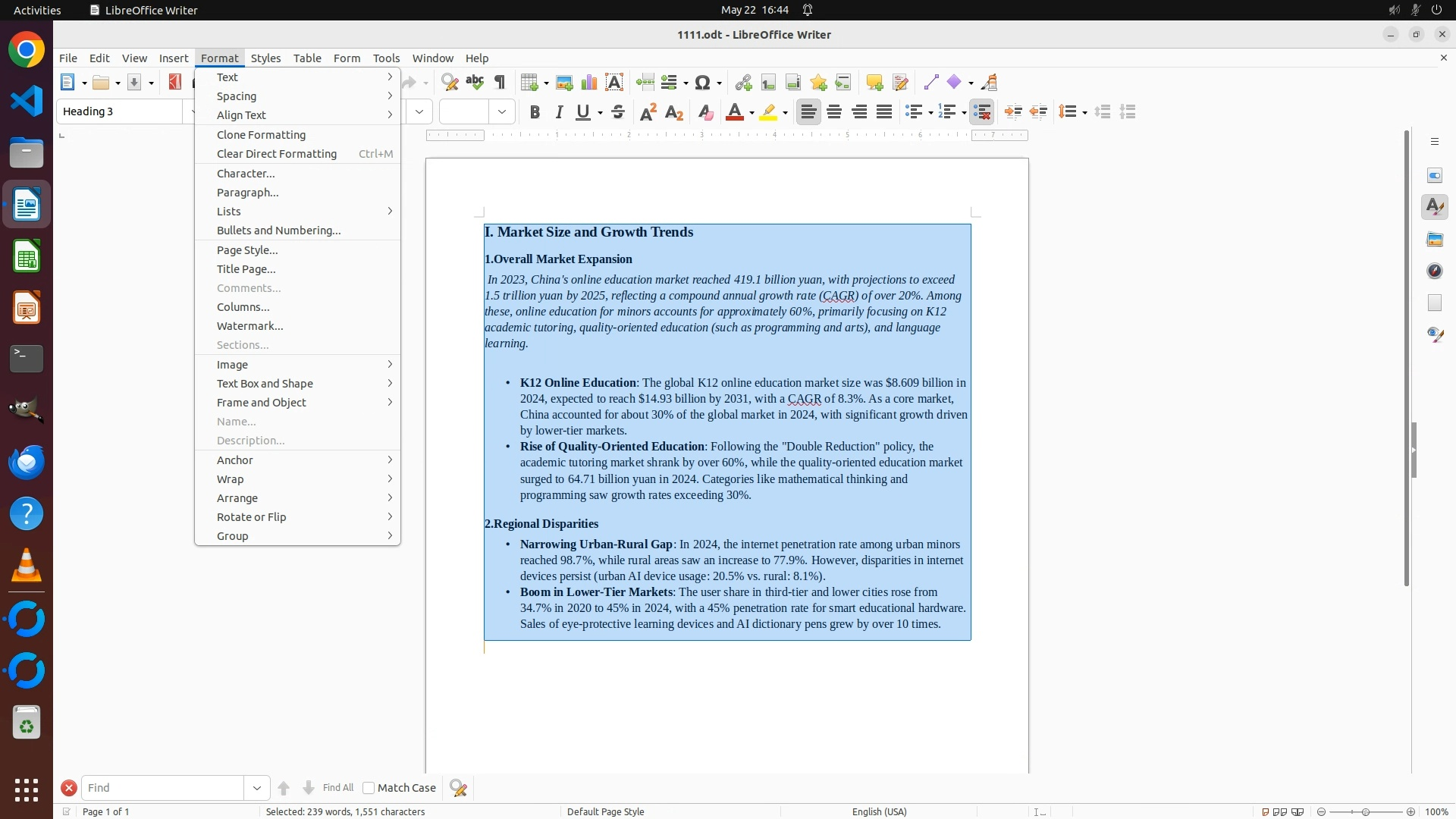This screenshot has height=819, width=1456.
Task: Choose Clear Direct Formatting menu entry
Action: click(277, 154)
